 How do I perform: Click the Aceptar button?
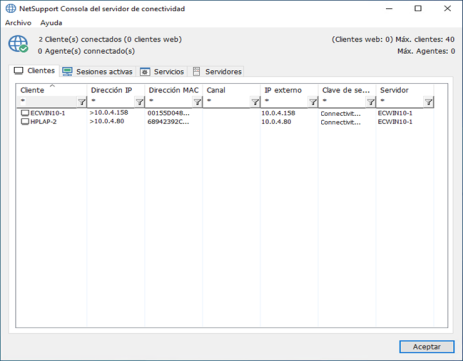[x=427, y=347]
